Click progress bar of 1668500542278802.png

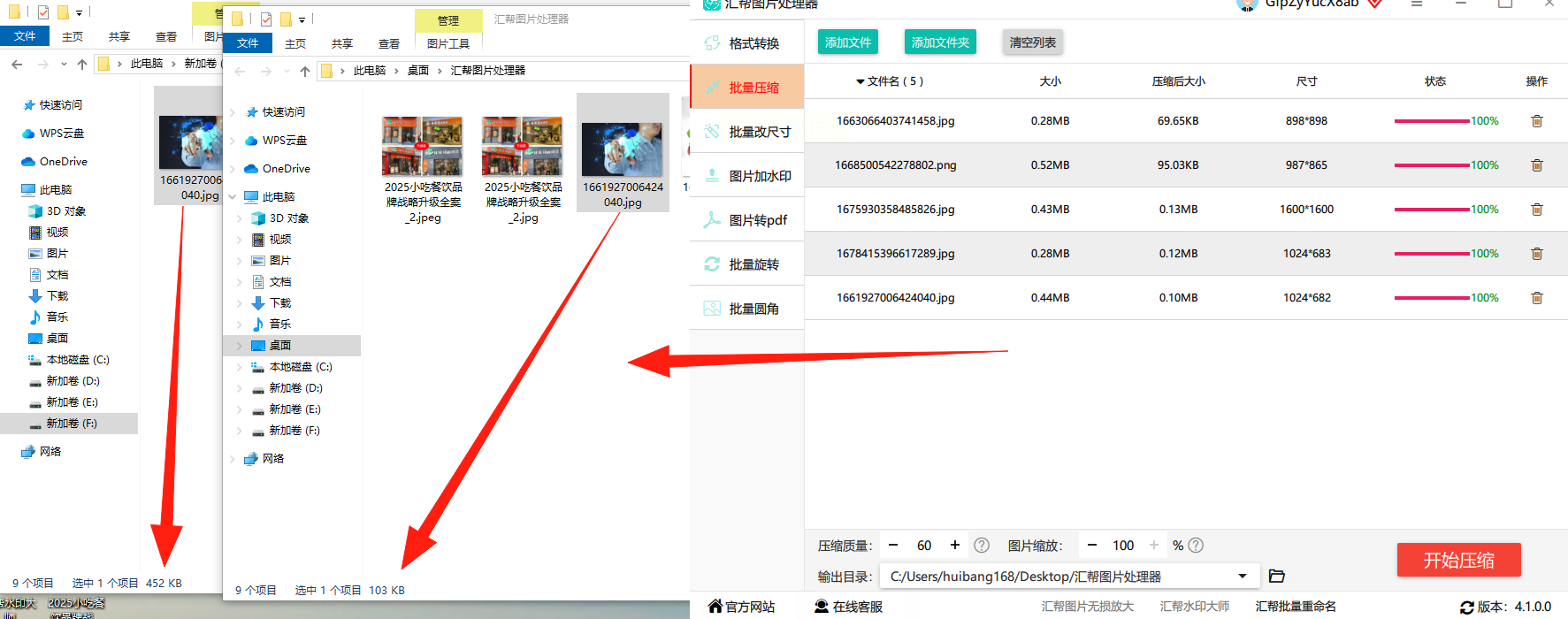[x=1432, y=165]
